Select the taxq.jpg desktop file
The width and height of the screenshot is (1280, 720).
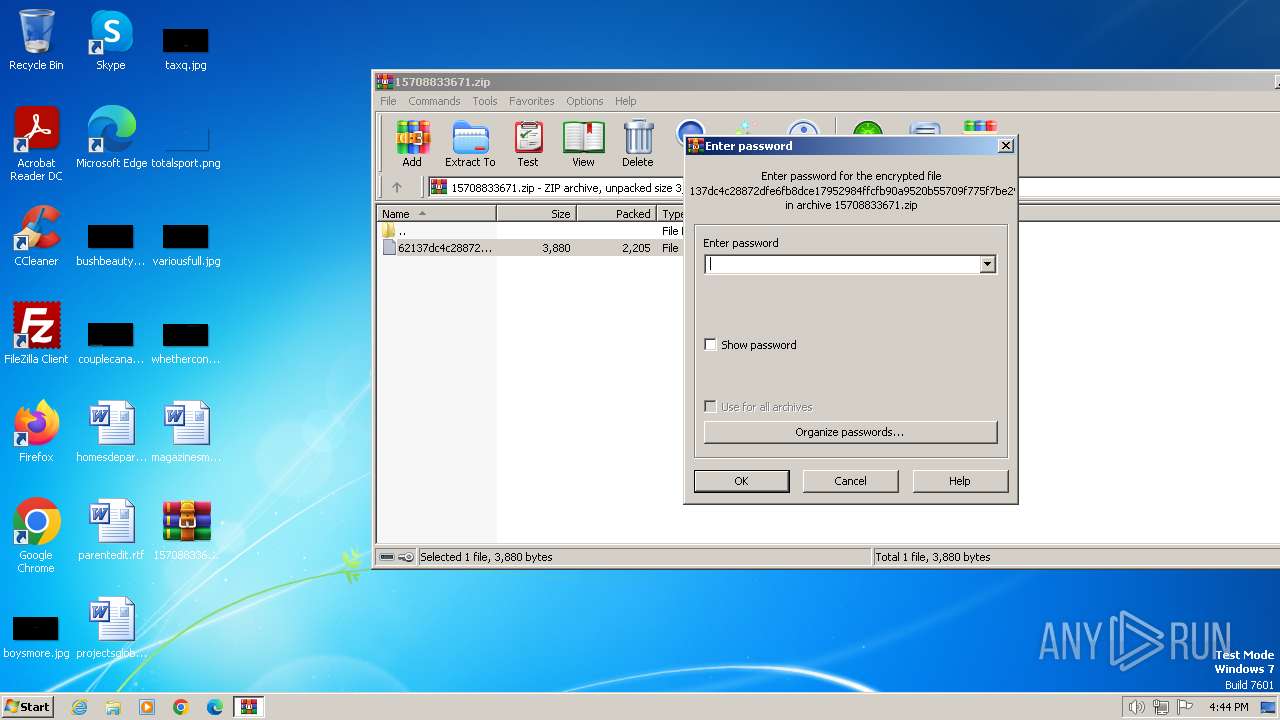click(186, 48)
